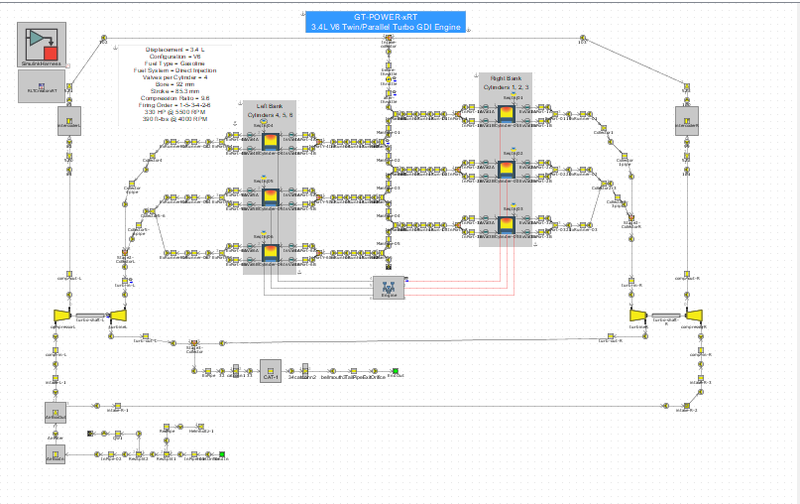The width and height of the screenshot is (800, 504).
Task: Click the injector above top Right Bank cylinder
Action: tap(513, 94)
